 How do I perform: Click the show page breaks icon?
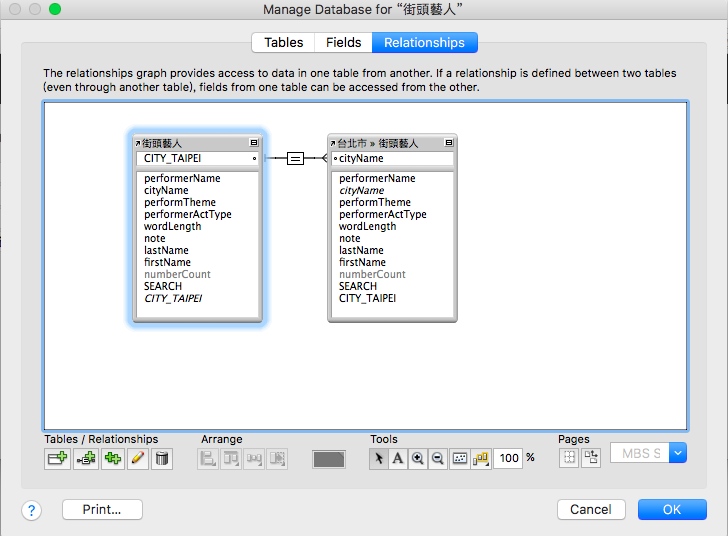pyautogui.click(x=569, y=458)
